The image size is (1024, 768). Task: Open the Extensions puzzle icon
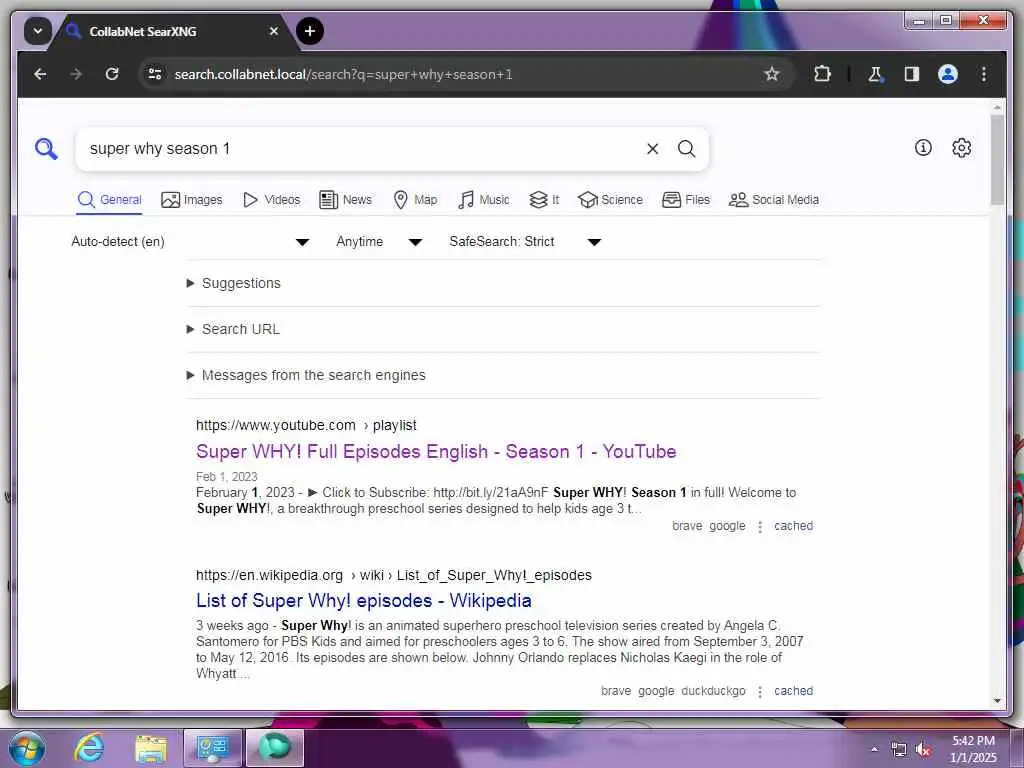[822, 74]
